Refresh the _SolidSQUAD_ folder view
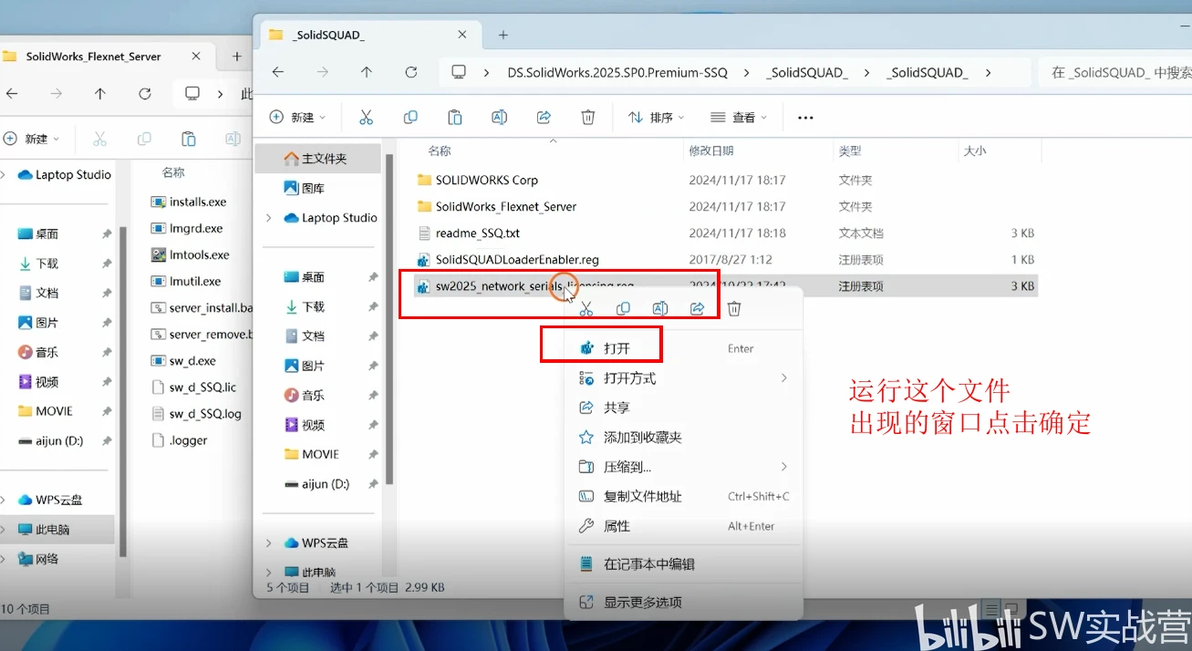 (411, 72)
